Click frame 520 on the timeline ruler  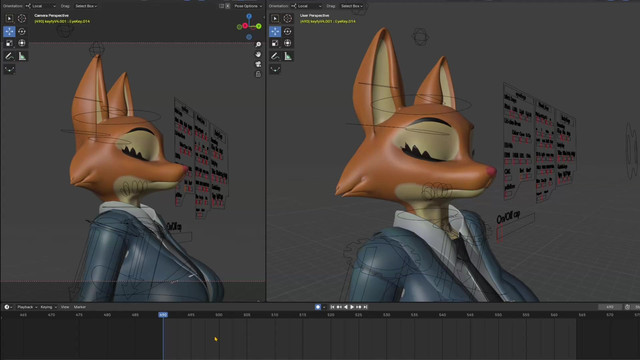coord(331,315)
